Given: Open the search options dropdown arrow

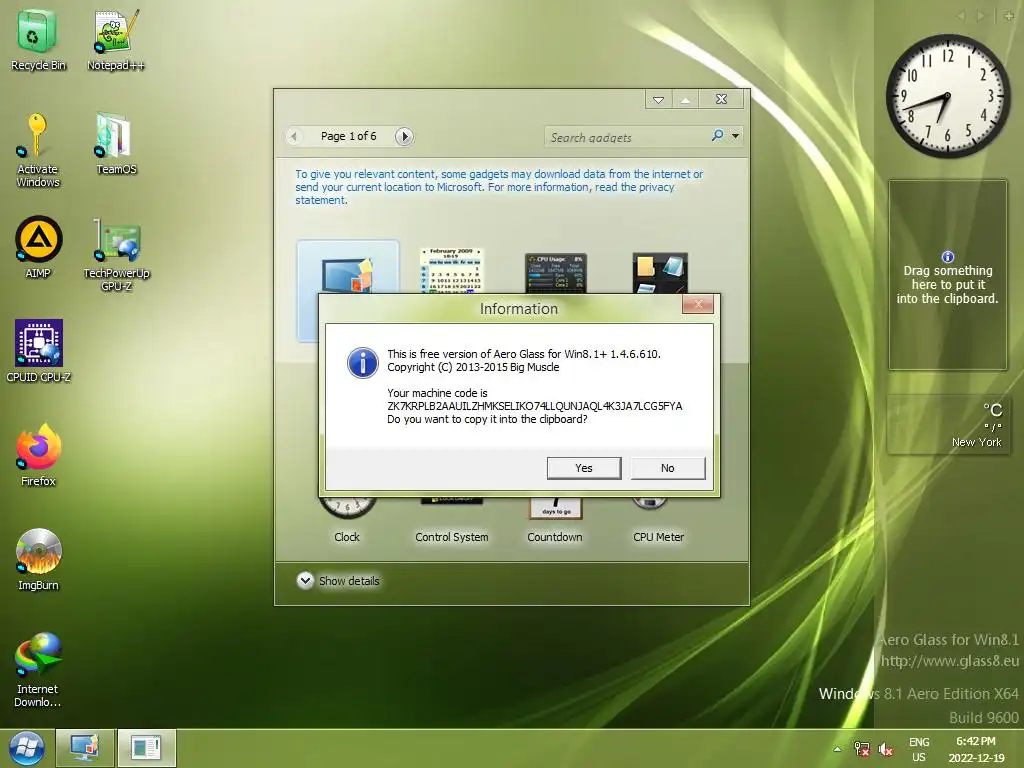Looking at the screenshot, I should pyautogui.click(x=735, y=136).
